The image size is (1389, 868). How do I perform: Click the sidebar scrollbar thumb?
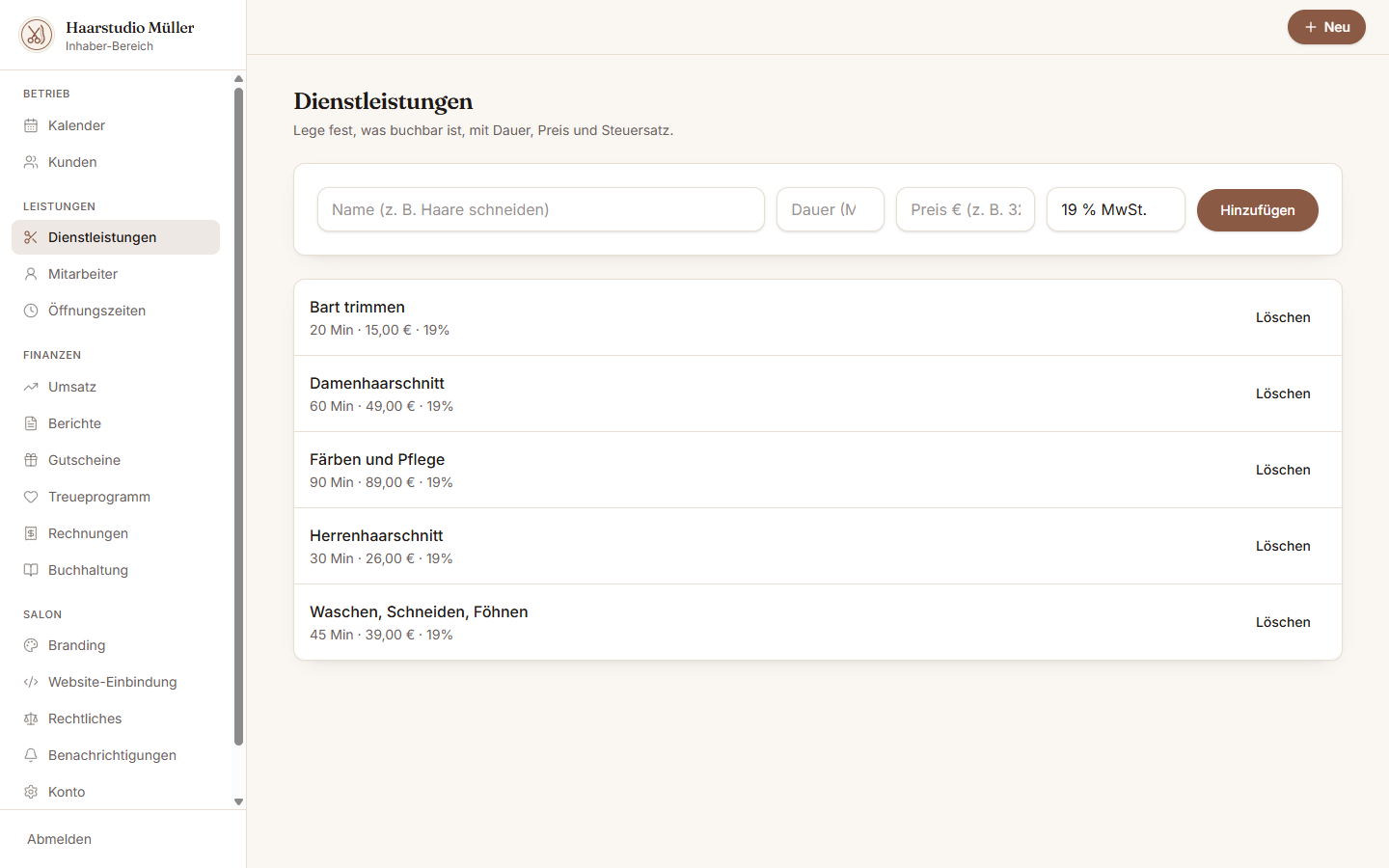click(x=238, y=417)
